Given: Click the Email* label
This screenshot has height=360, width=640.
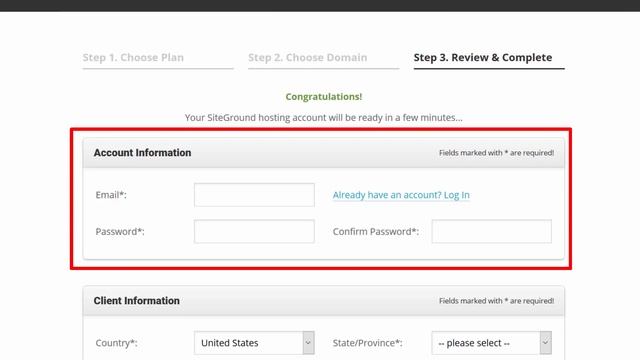Looking at the screenshot, I should click(x=111, y=195).
